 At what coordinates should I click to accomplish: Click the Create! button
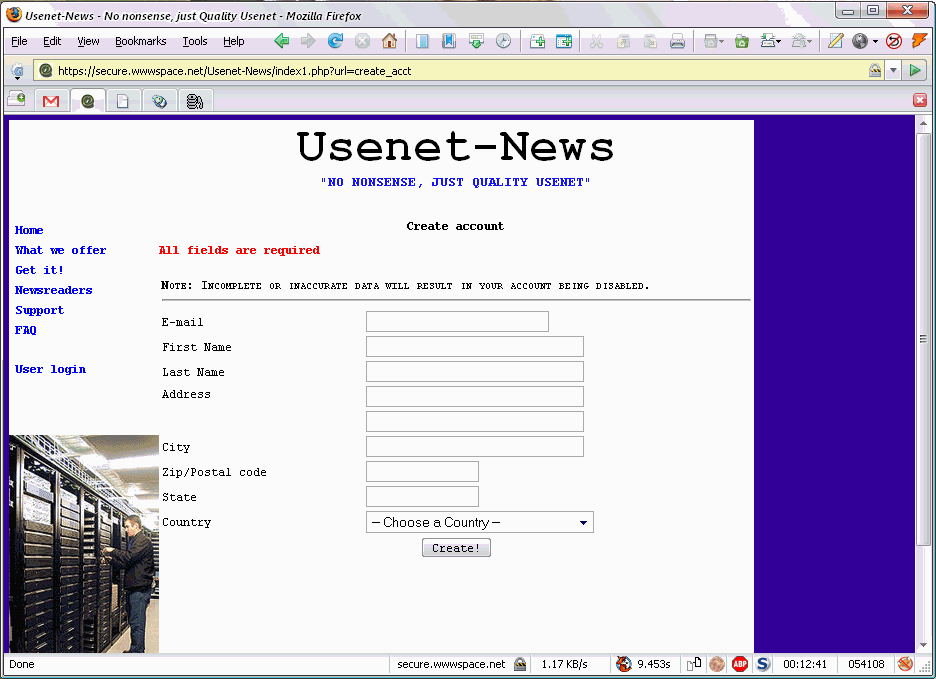coord(456,548)
